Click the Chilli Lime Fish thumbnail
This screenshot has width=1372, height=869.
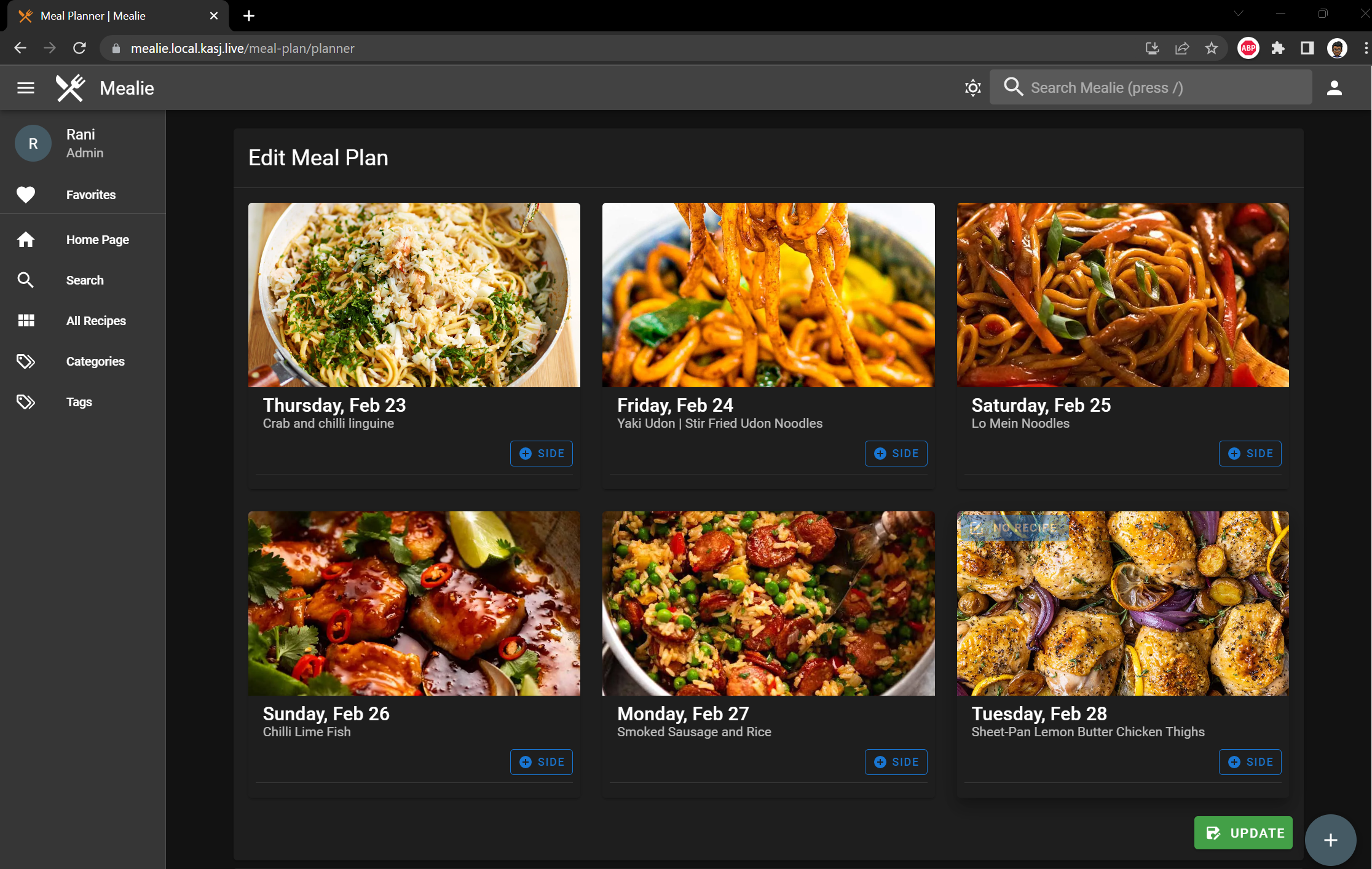point(414,604)
